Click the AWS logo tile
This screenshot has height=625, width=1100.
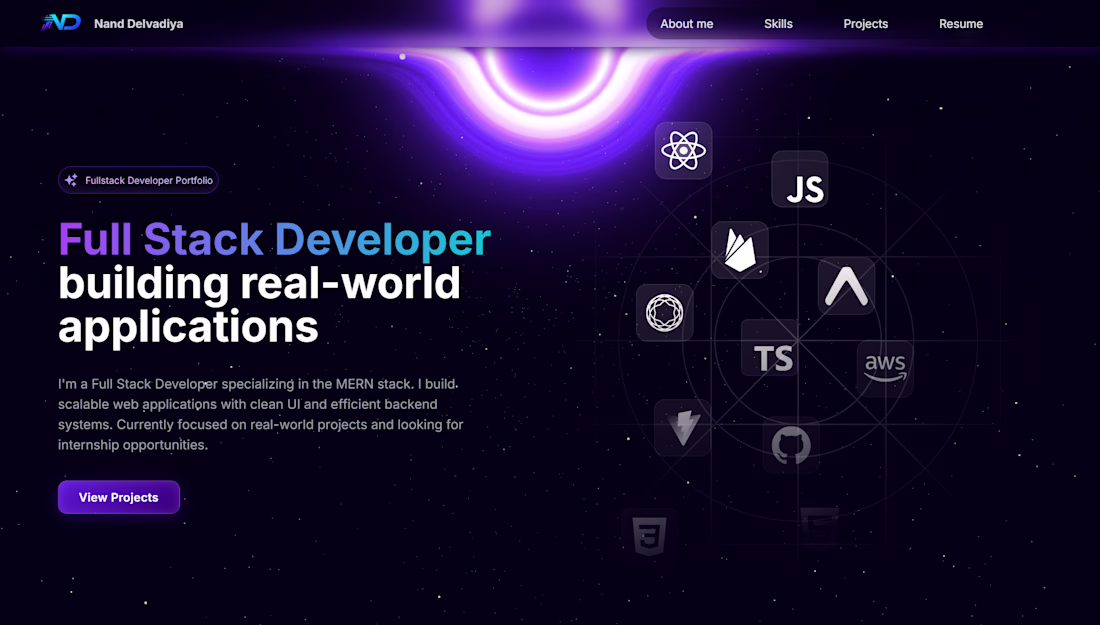pos(885,368)
